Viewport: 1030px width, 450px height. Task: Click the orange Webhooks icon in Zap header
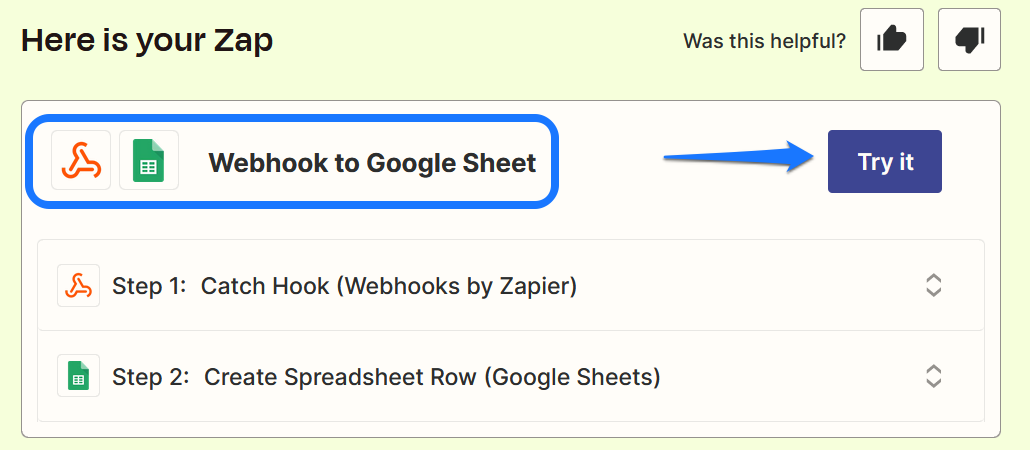pyautogui.click(x=82, y=160)
